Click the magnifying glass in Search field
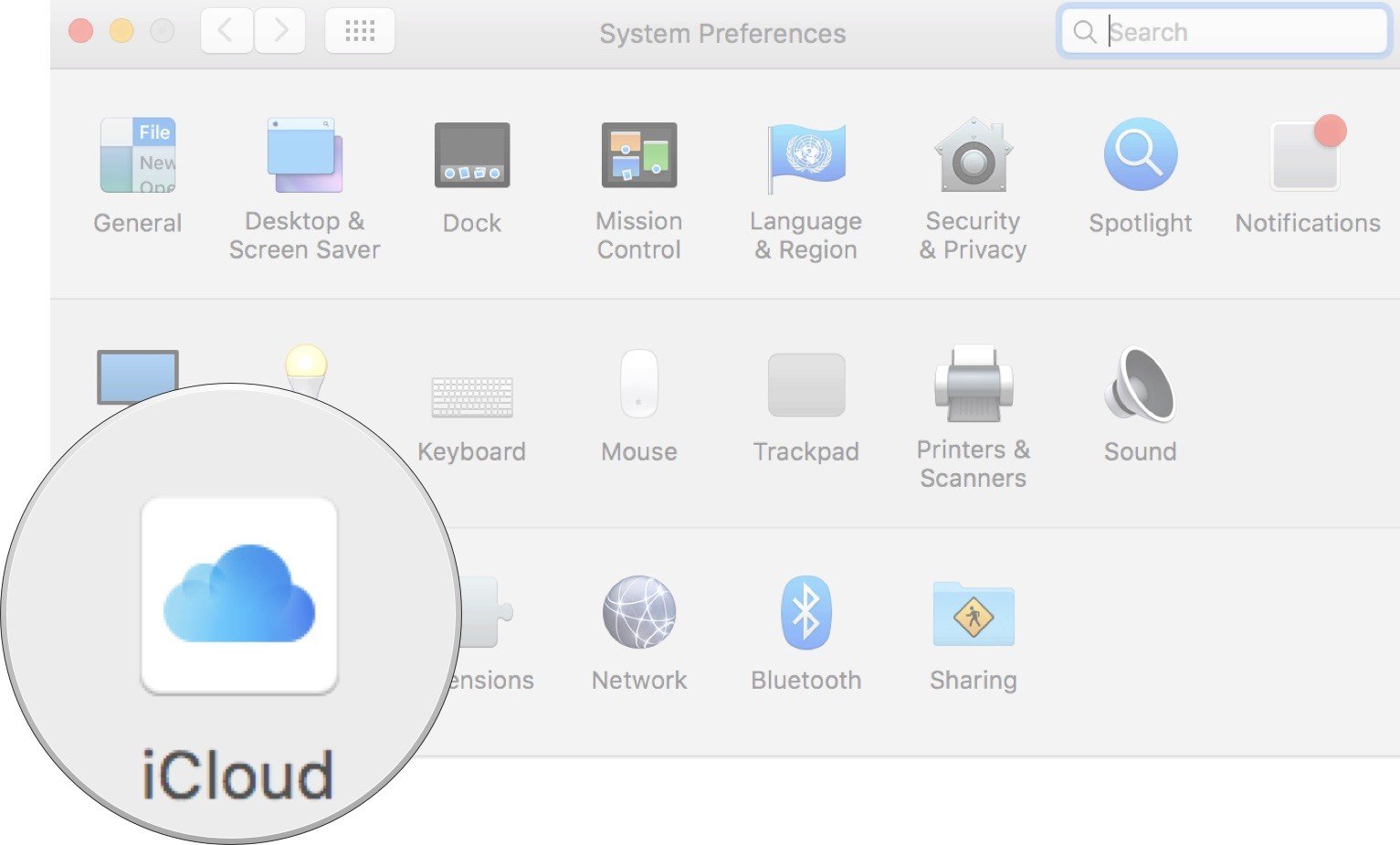 pos(1084,32)
